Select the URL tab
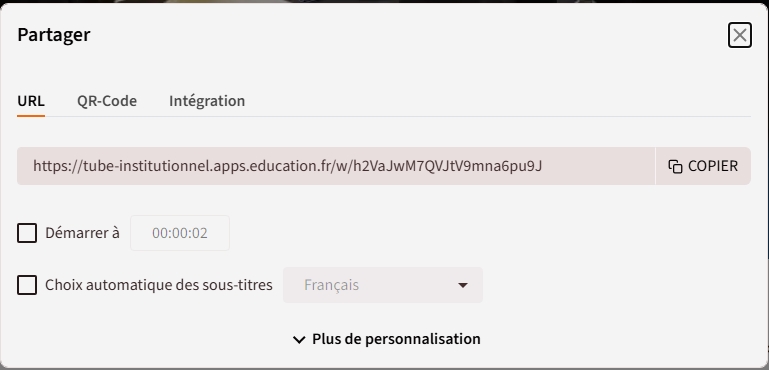This screenshot has height=370, width=769. [x=31, y=101]
